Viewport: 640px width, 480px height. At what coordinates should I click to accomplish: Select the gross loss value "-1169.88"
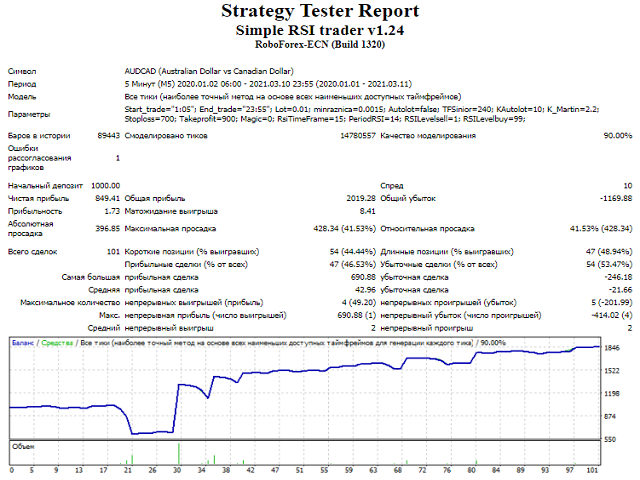tap(616, 198)
